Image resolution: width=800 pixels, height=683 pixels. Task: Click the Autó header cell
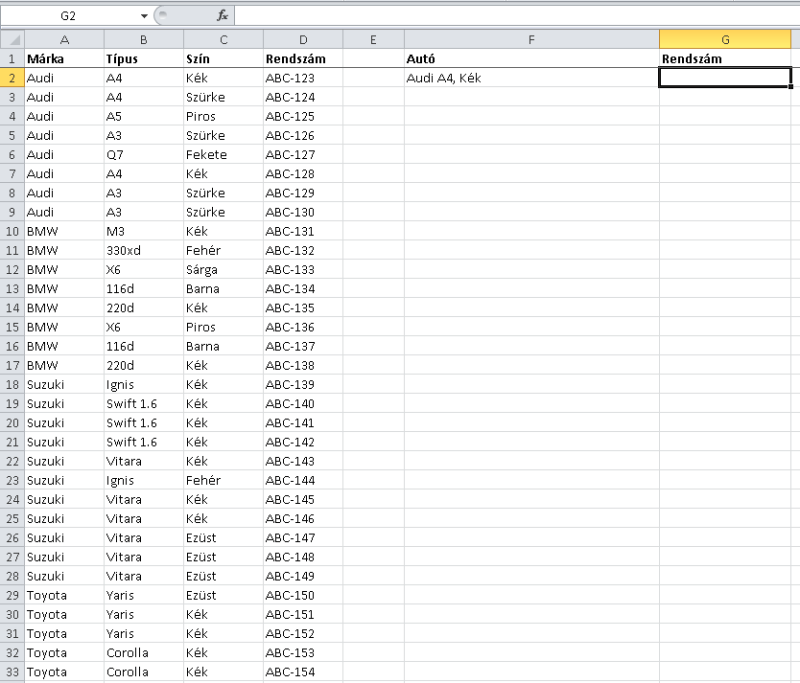click(x=532, y=59)
